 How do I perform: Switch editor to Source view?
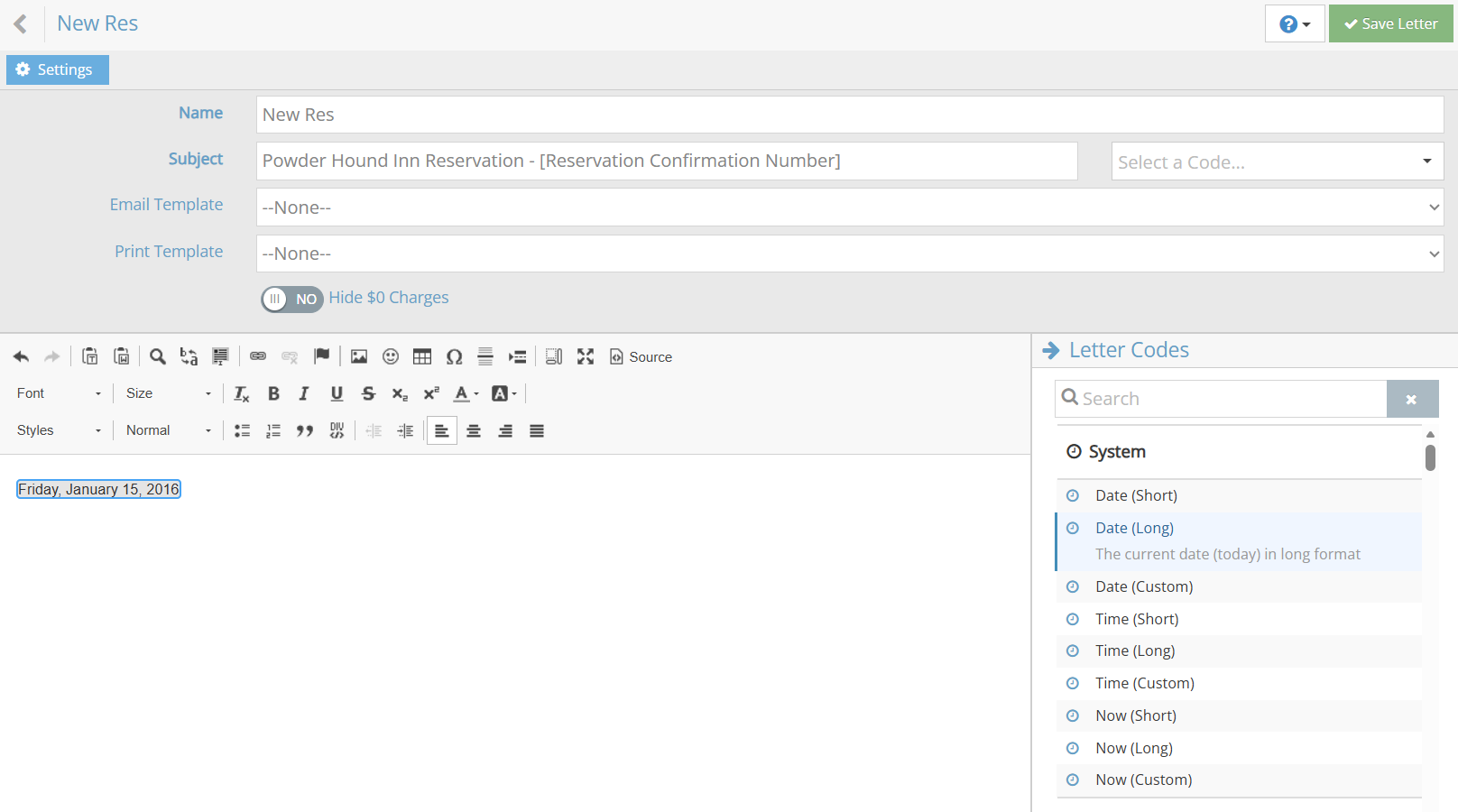[641, 357]
